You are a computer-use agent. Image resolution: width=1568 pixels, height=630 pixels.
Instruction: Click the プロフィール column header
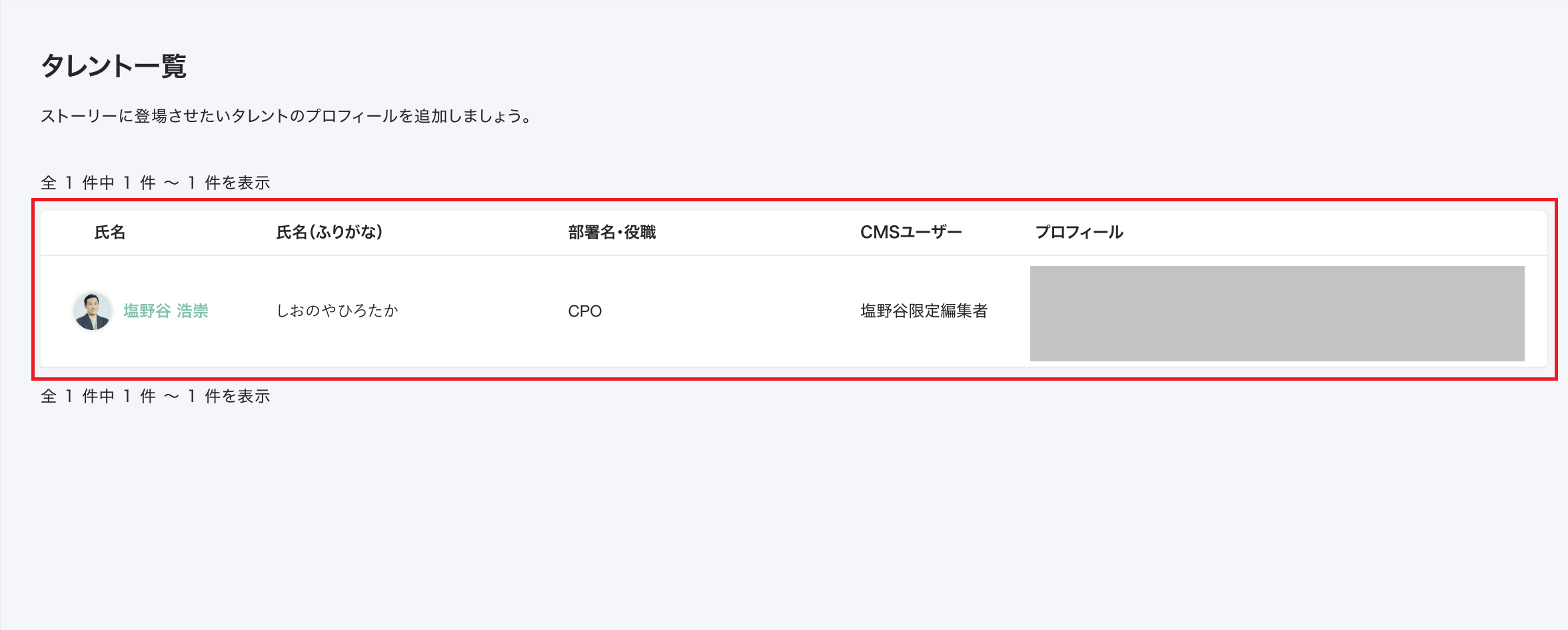1079,232
